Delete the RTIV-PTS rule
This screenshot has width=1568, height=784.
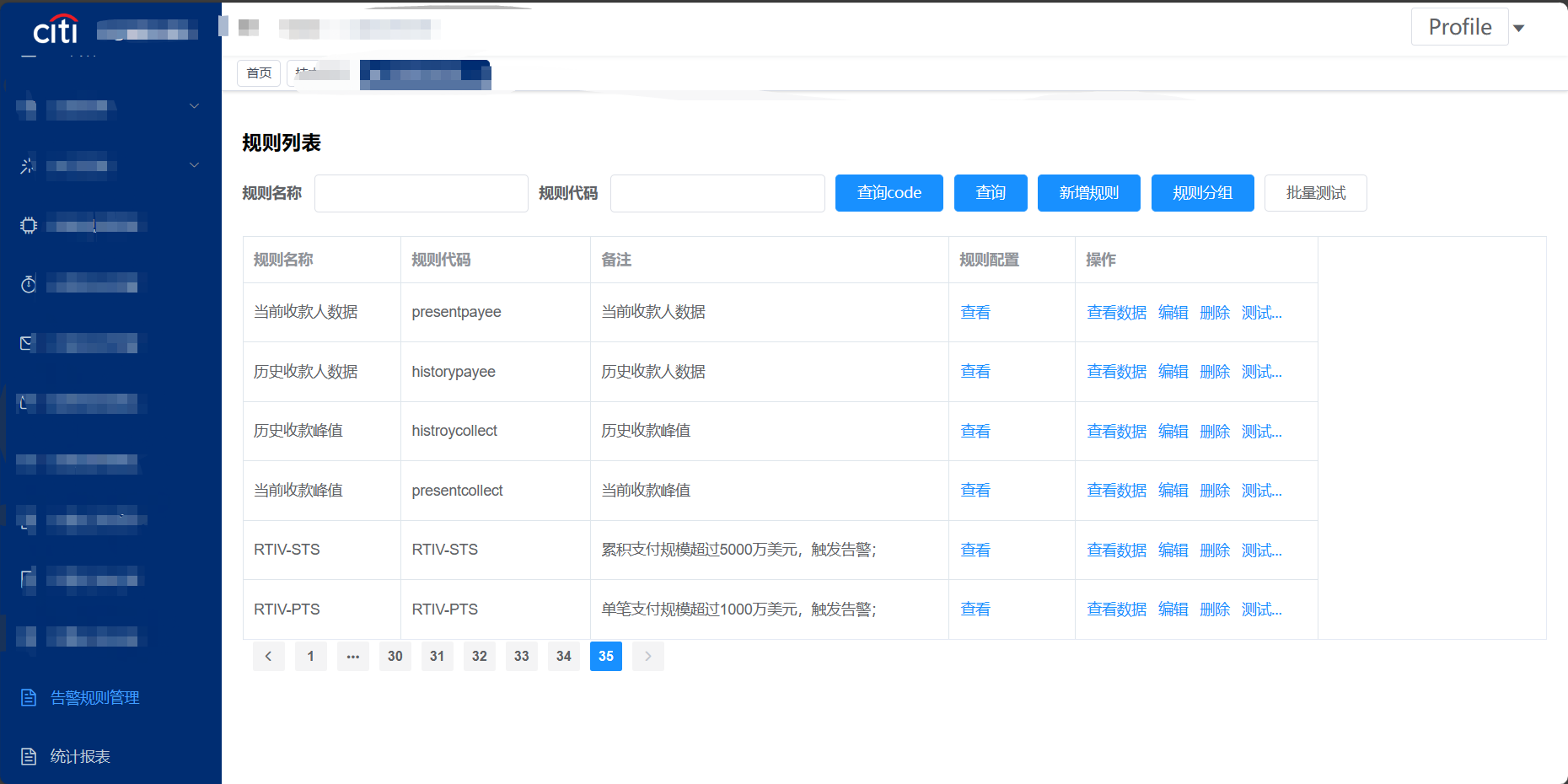(x=1215, y=609)
